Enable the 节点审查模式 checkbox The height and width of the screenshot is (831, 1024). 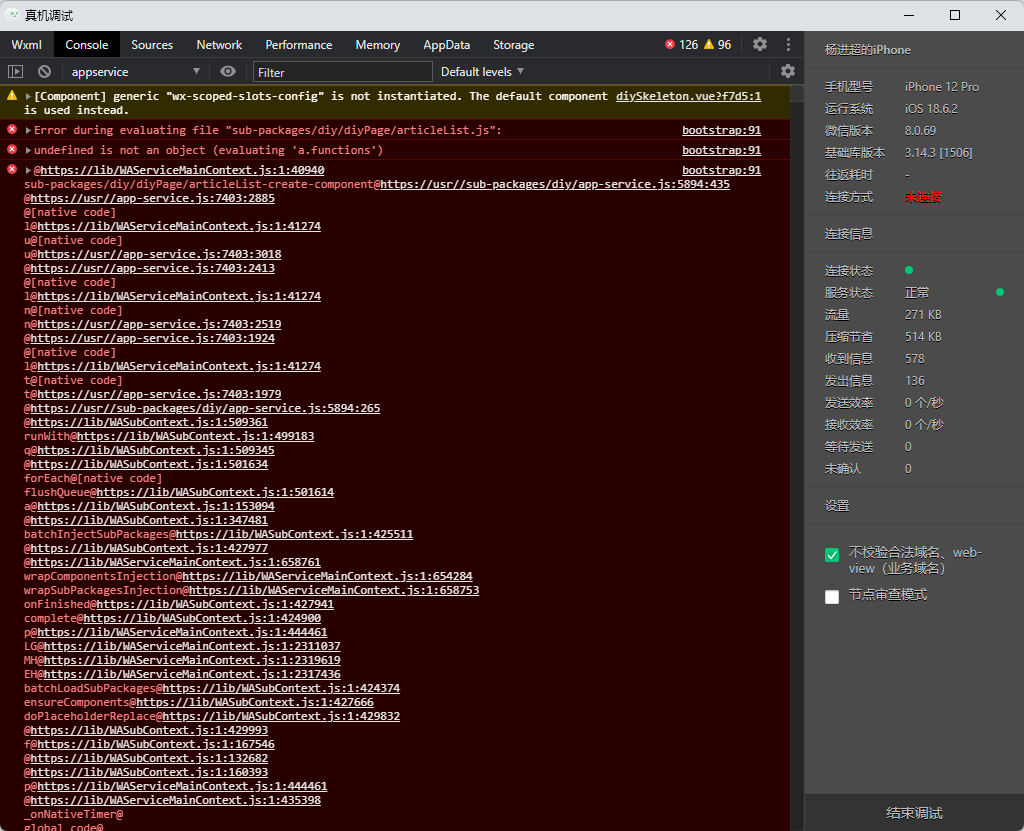point(832,597)
